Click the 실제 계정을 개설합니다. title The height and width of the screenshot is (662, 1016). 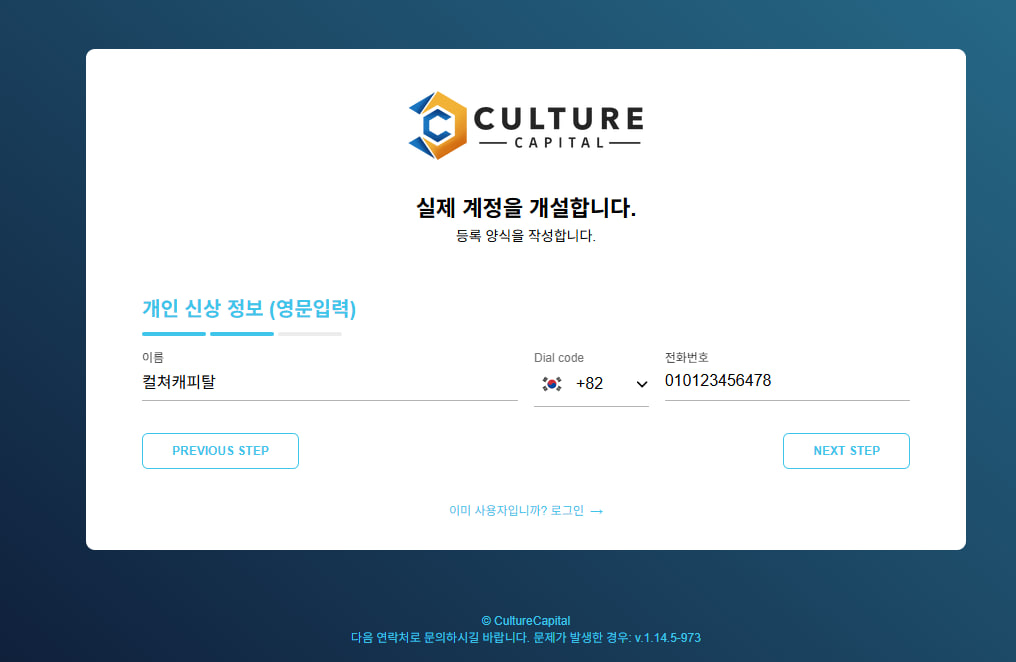(525, 208)
